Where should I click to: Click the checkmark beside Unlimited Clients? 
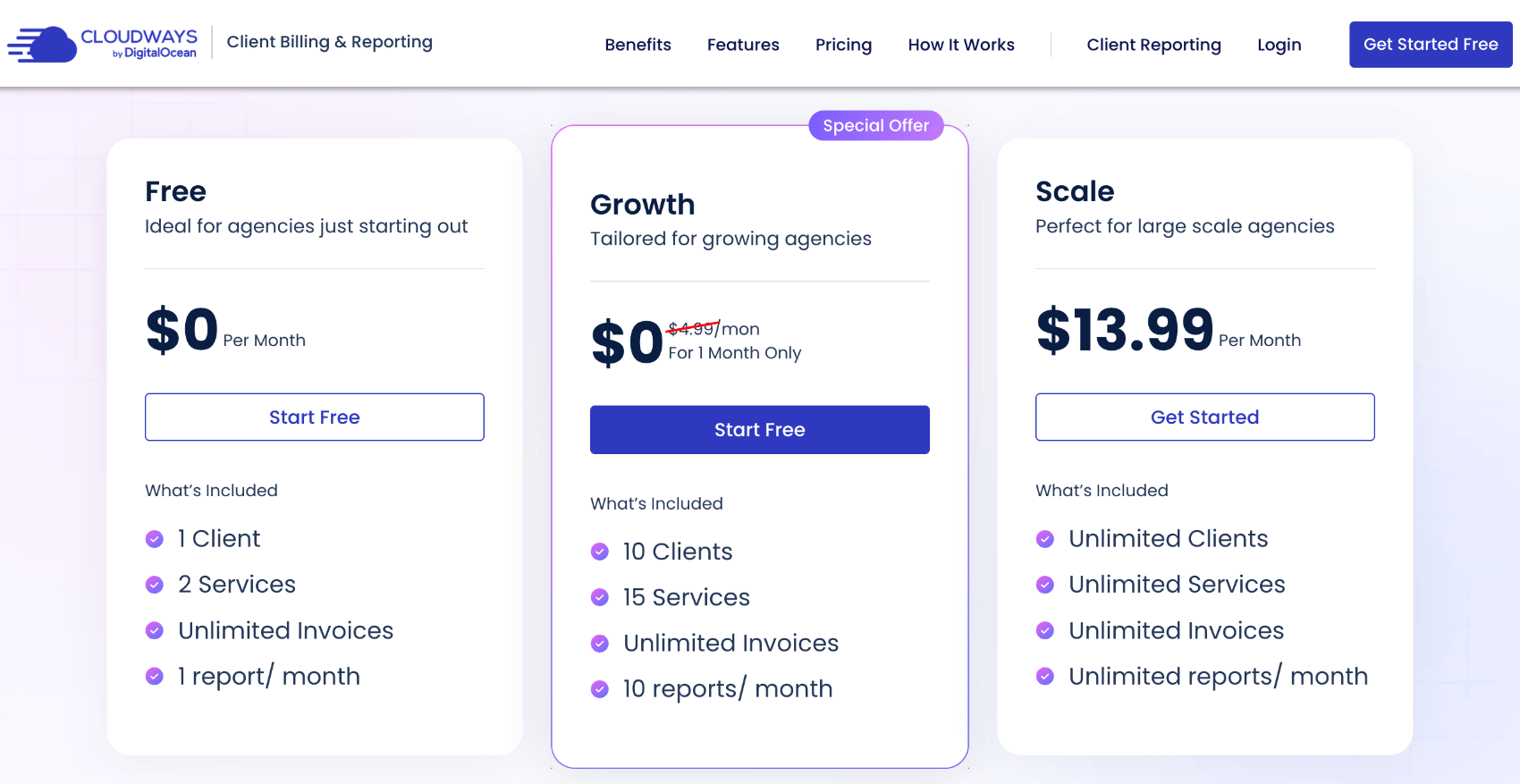[1045, 538]
